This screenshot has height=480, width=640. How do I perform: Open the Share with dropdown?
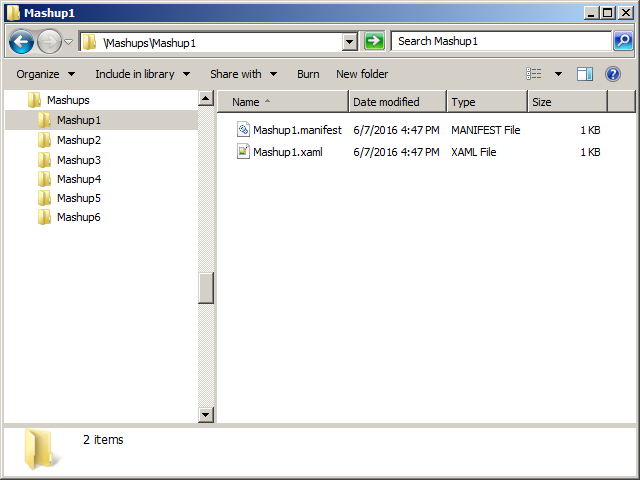pyautogui.click(x=243, y=74)
